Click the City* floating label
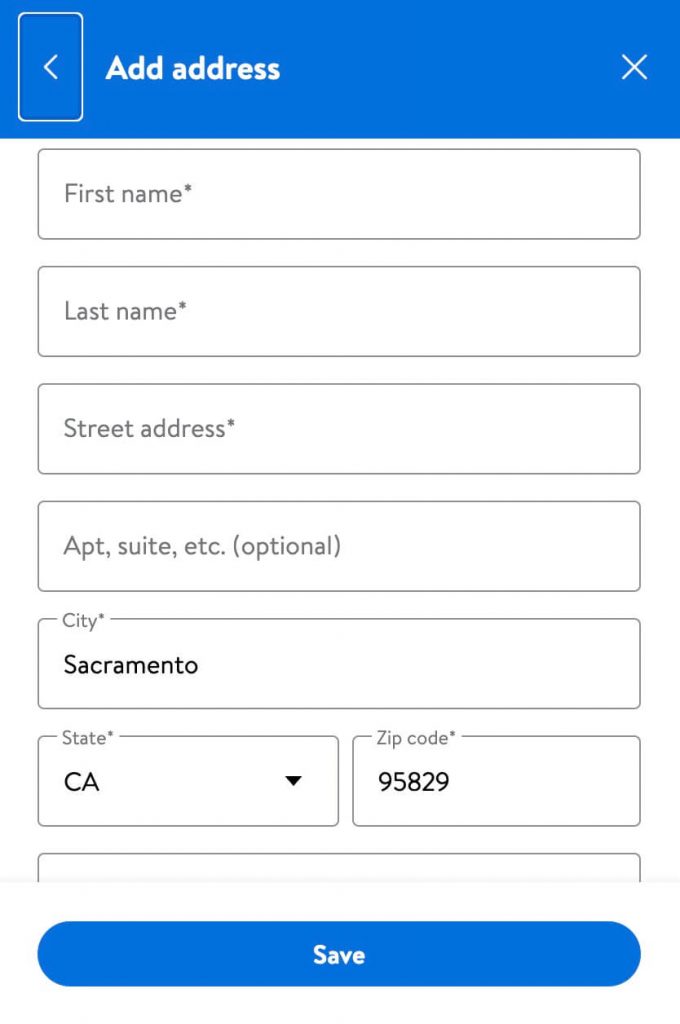 [x=83, y=620]
